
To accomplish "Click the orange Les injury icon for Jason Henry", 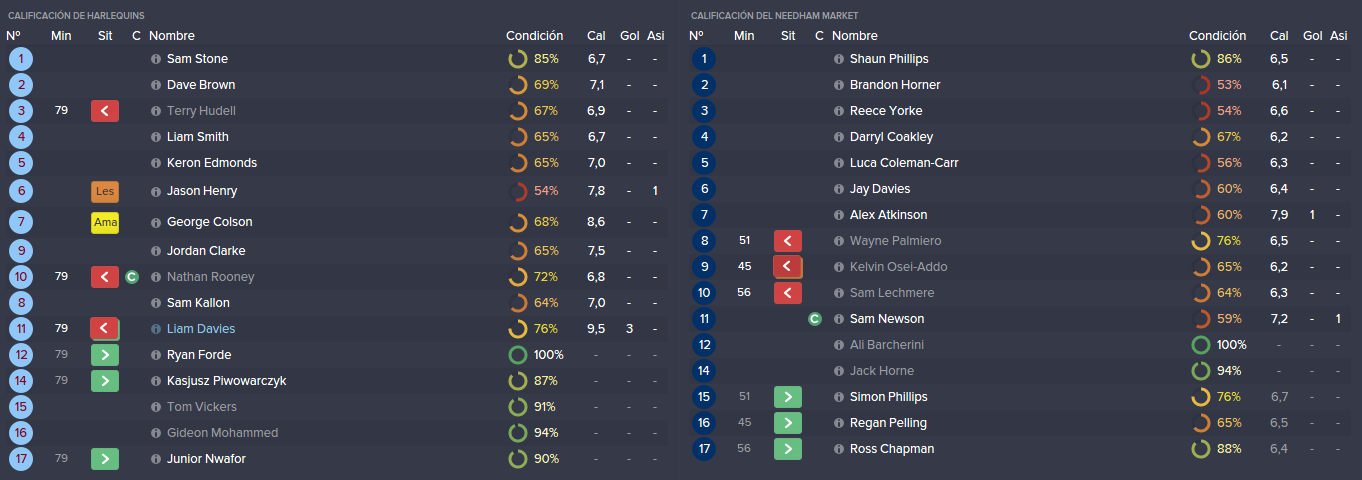I will click(x=105, y=191).
